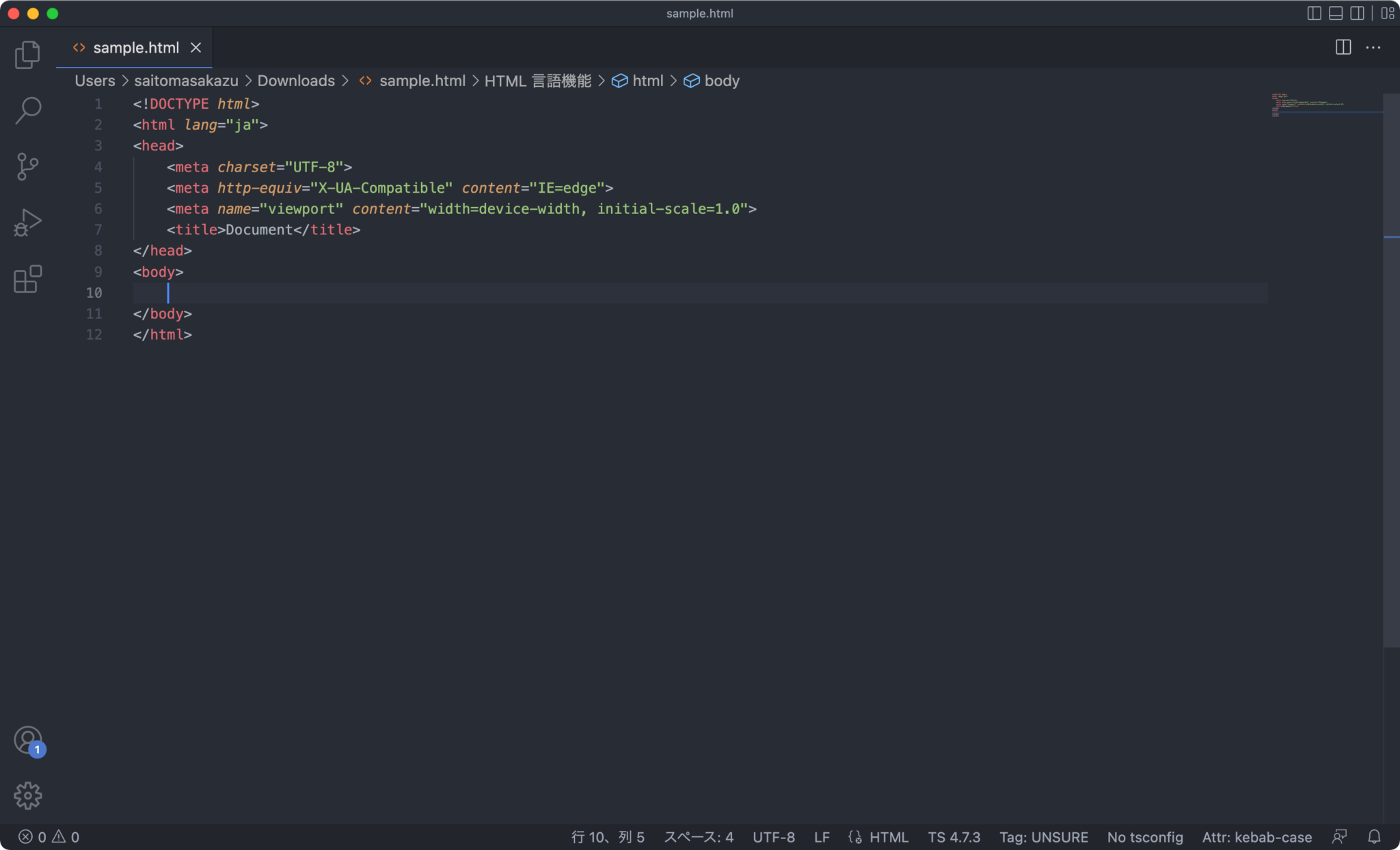Open the Extensions view

point(27,278)
